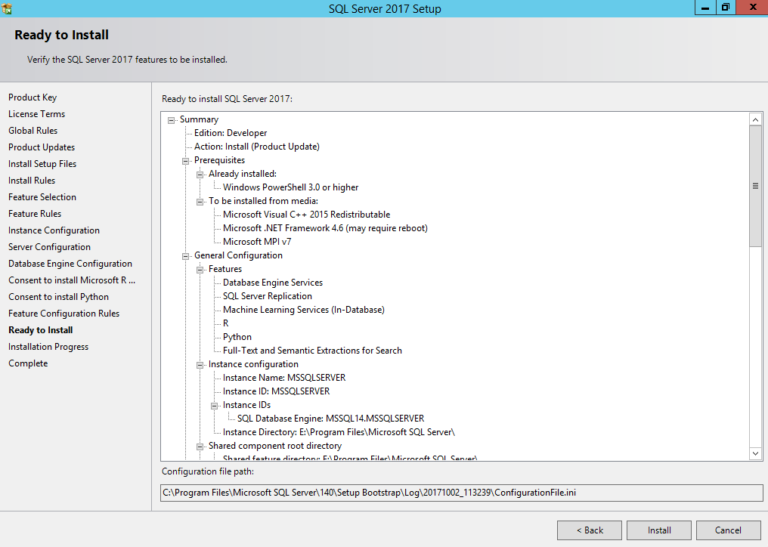Viewport: 768px width, 547px height.
Task: Collapse the Instance IDs node
Action: (x=214, y=405)
